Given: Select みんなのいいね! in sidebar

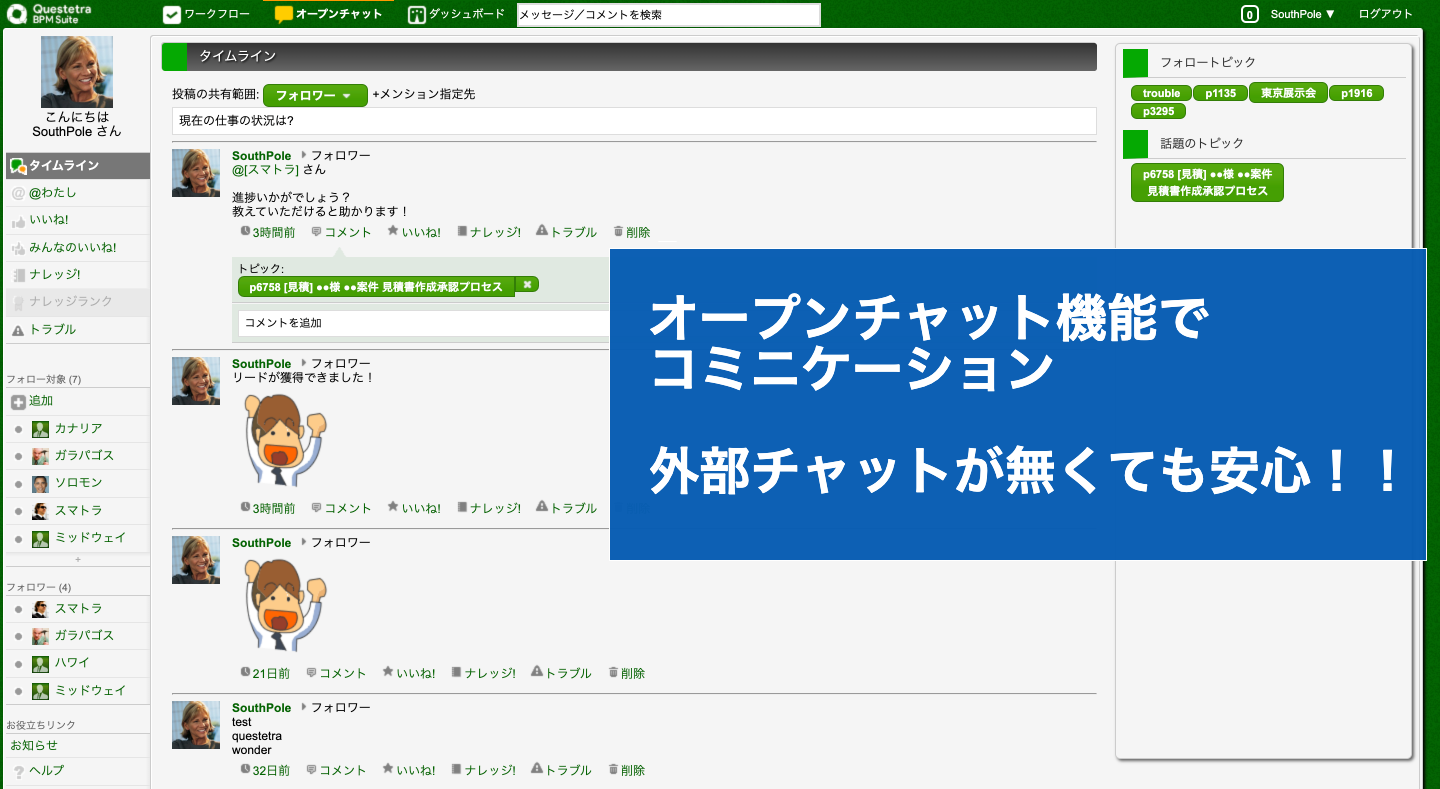Looking at the screenshot, I should coord(72,248).
